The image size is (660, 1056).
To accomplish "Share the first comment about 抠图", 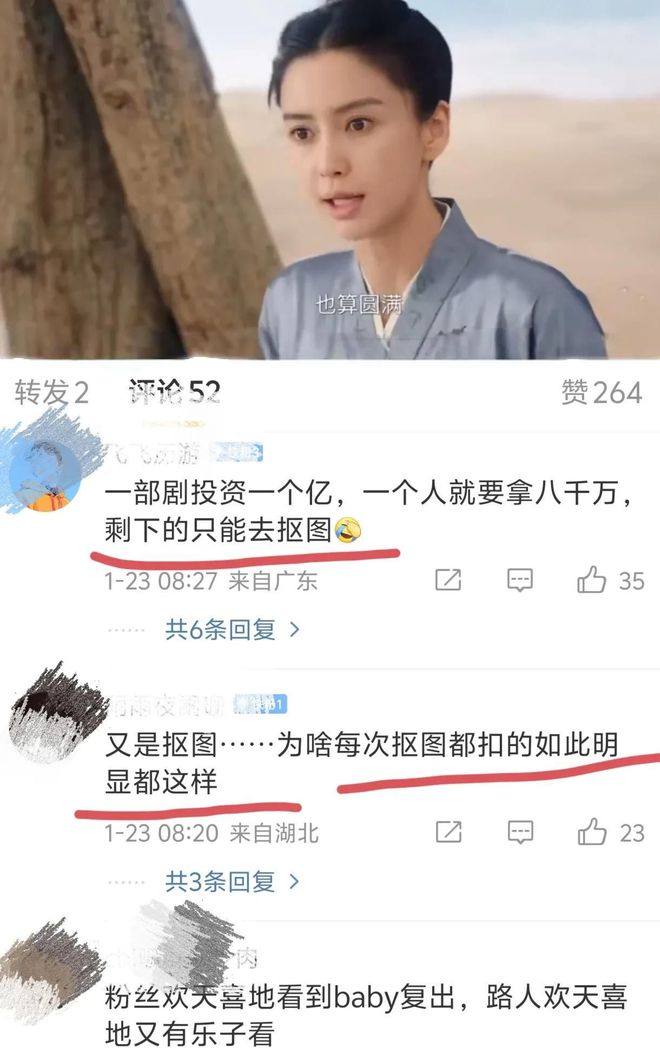I will [x=448, y=580].
